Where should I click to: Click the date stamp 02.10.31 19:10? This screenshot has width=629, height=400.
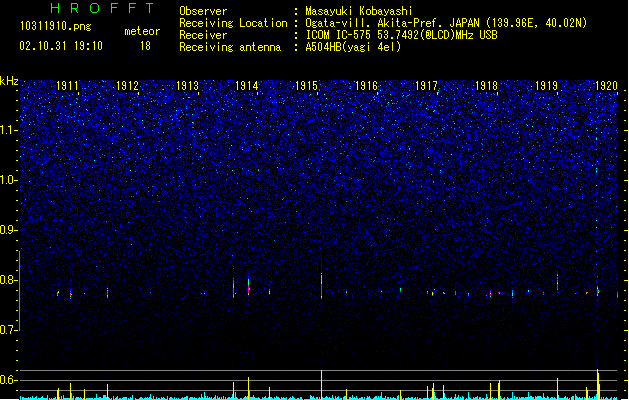click(61, 46)
